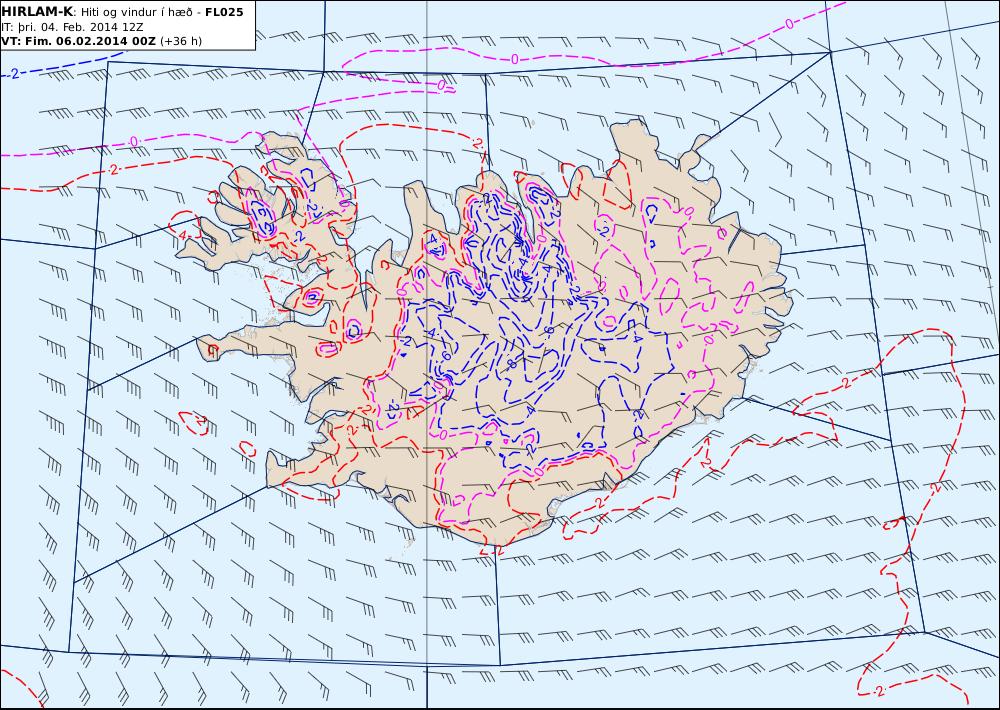The width and height of the screenshot is (1000, 710).
Task: Click the '(+36 h)' forecast offset text
Action: pyautogui.click(x=180, y=41)
